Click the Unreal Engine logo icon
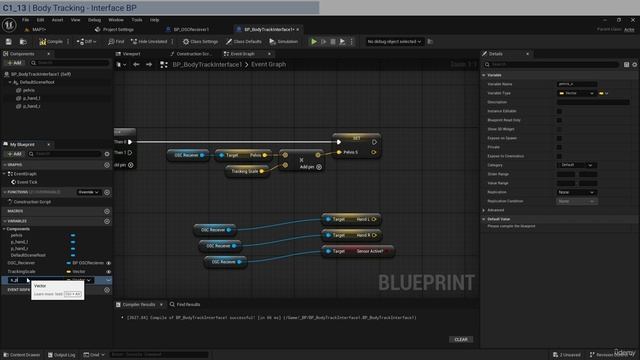 tap(9, 25)
